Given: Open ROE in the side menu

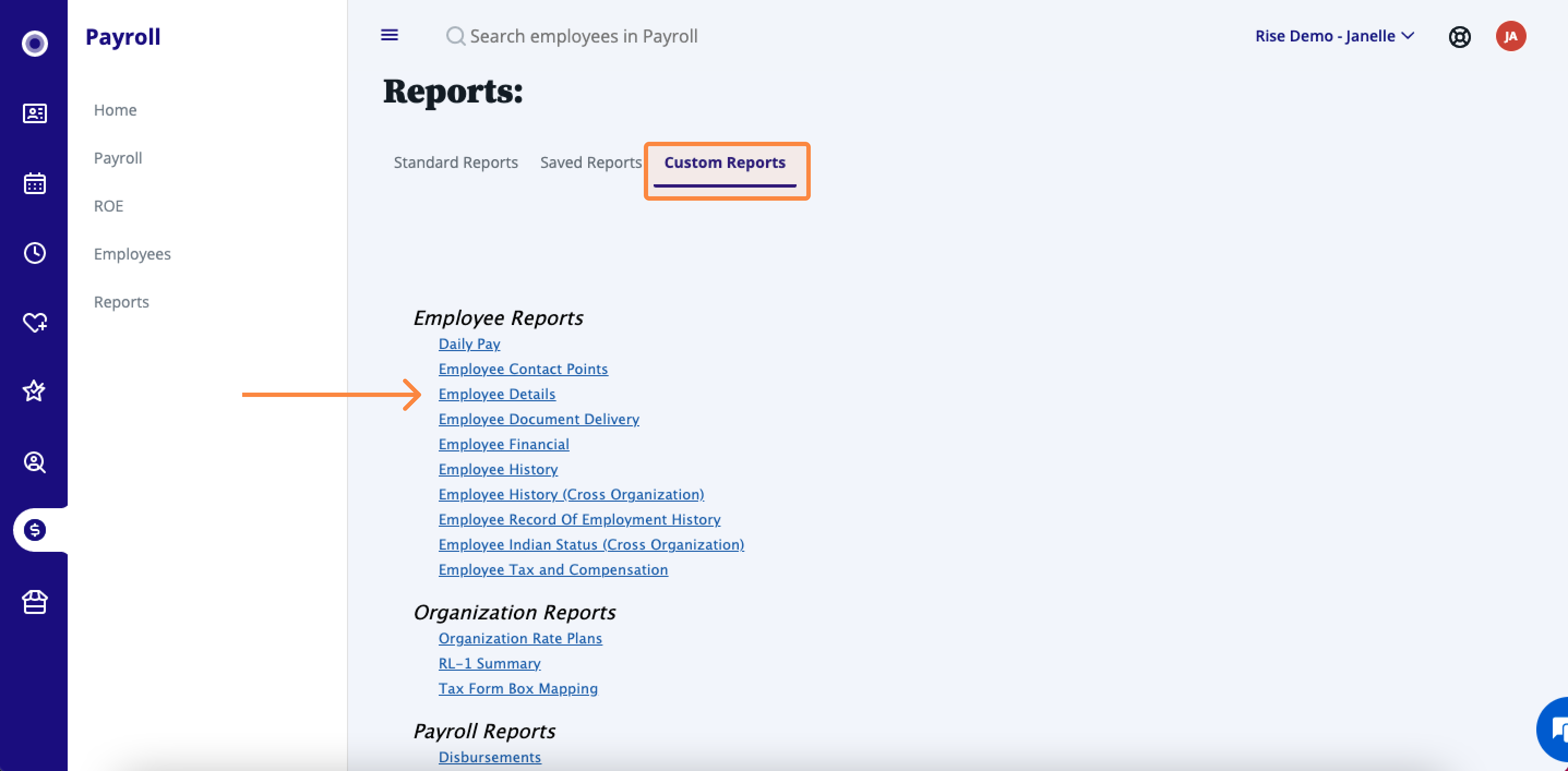Looking at the screenshot, I should coord(109,206).
